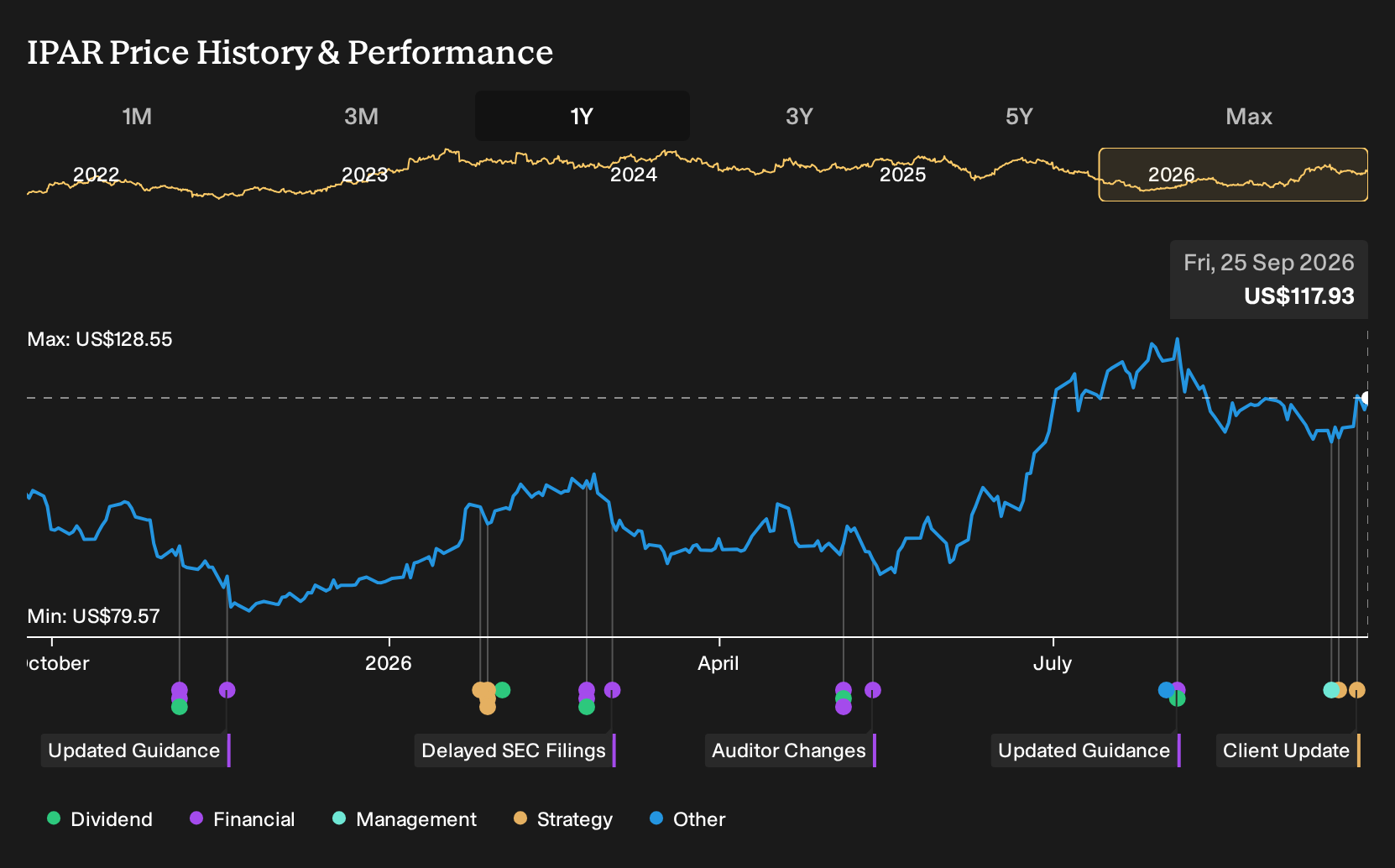Click the July axis label
The width and height of the screenshot is (1395, 868).
point(1053,663)
